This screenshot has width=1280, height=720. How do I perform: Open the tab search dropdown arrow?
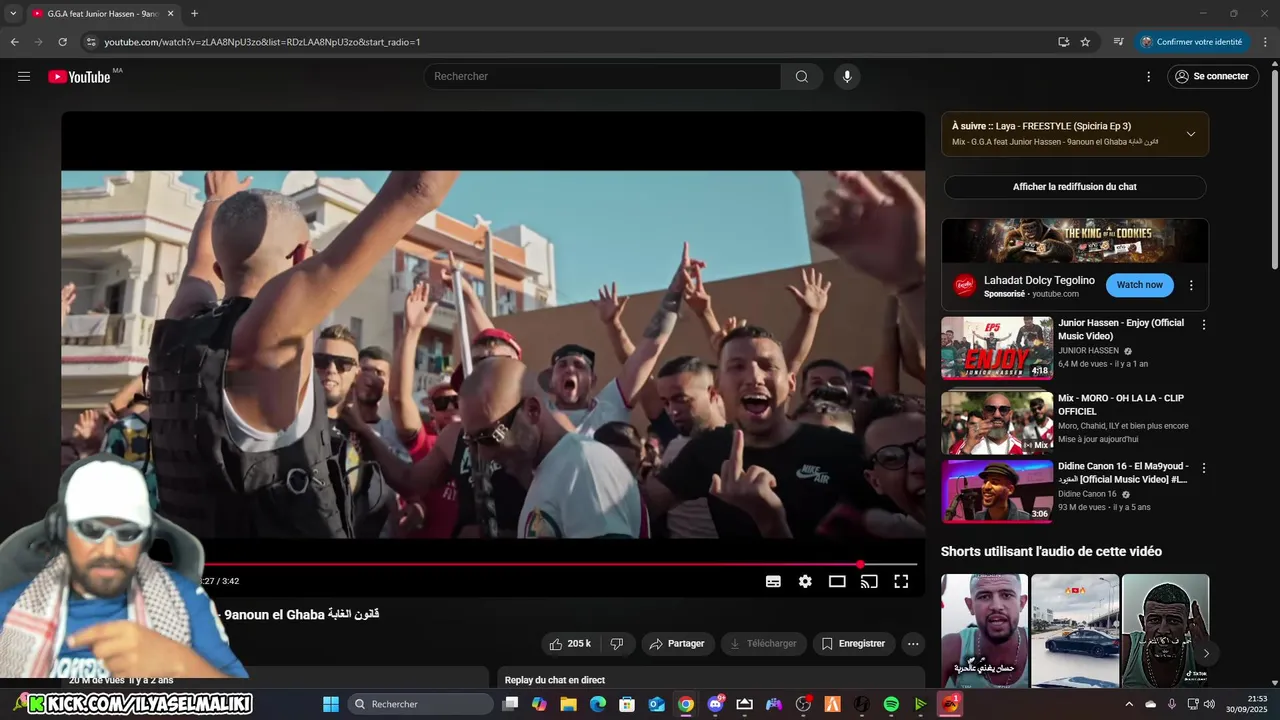click(x=13, y=13)
